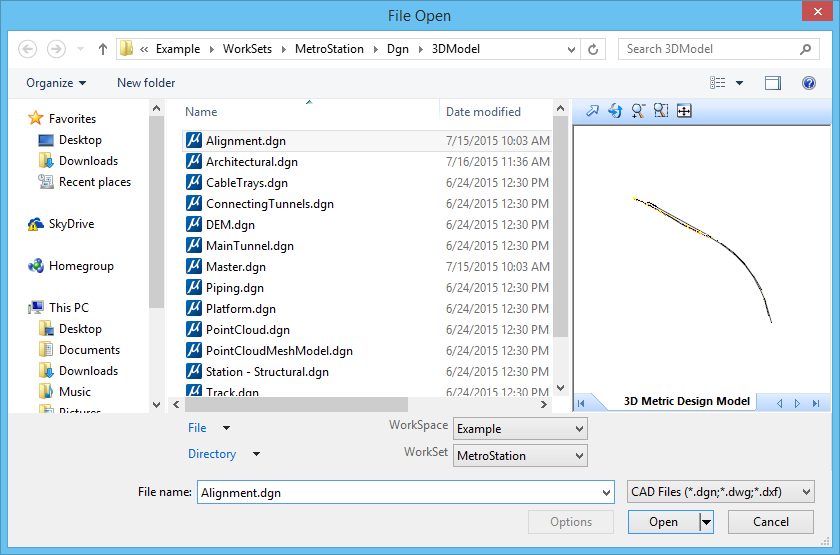Go up one folder level
The width and height of the screenshot is (840, 555).
click(x=103, y=49)
